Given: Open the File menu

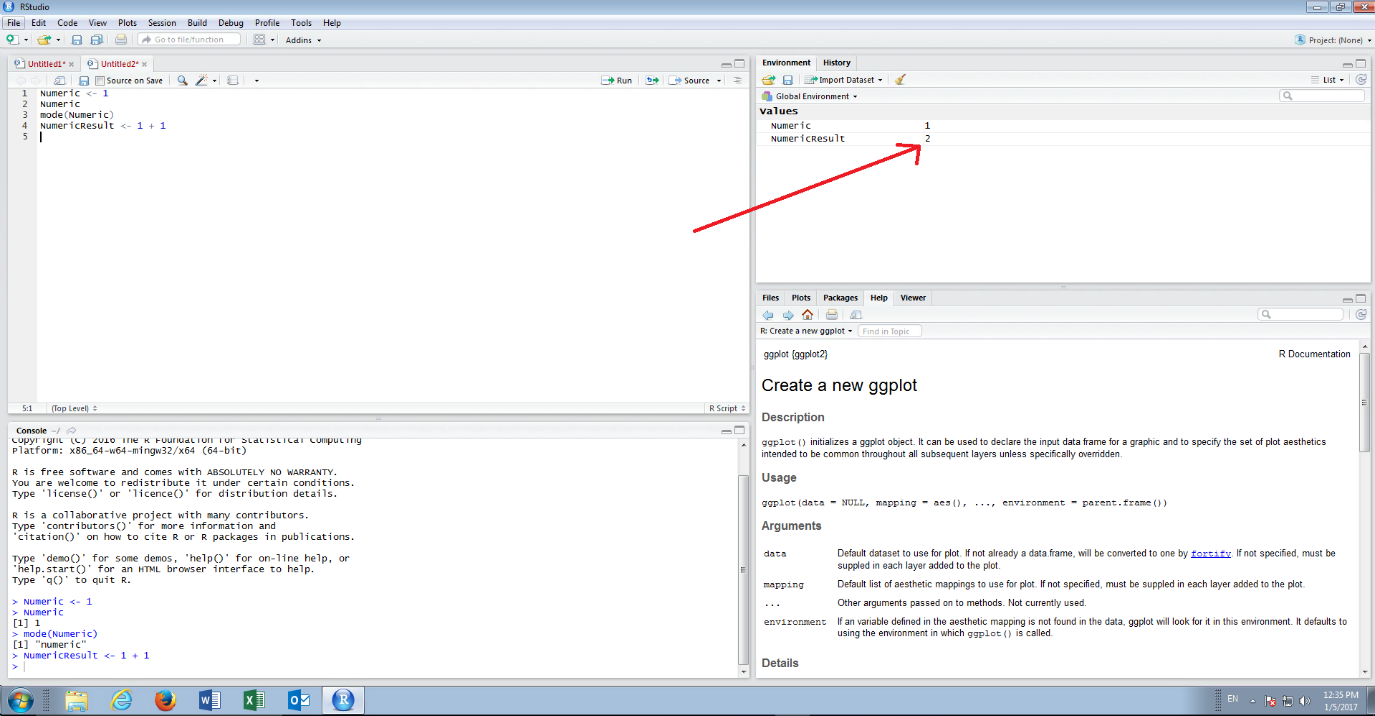Looking at the screenshot, I should coord(14,22).
